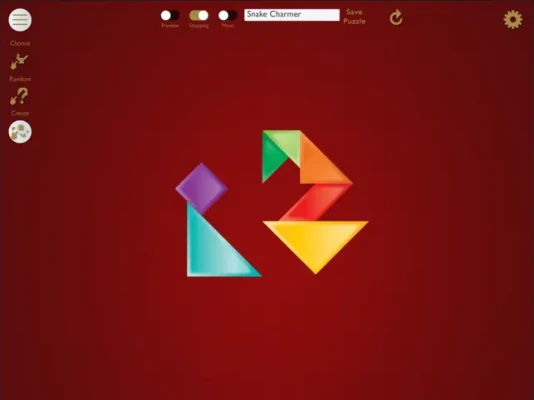Click the Create mode round icon
The image size is (534, 400).
pyautogui.click(x=20, y=132)
